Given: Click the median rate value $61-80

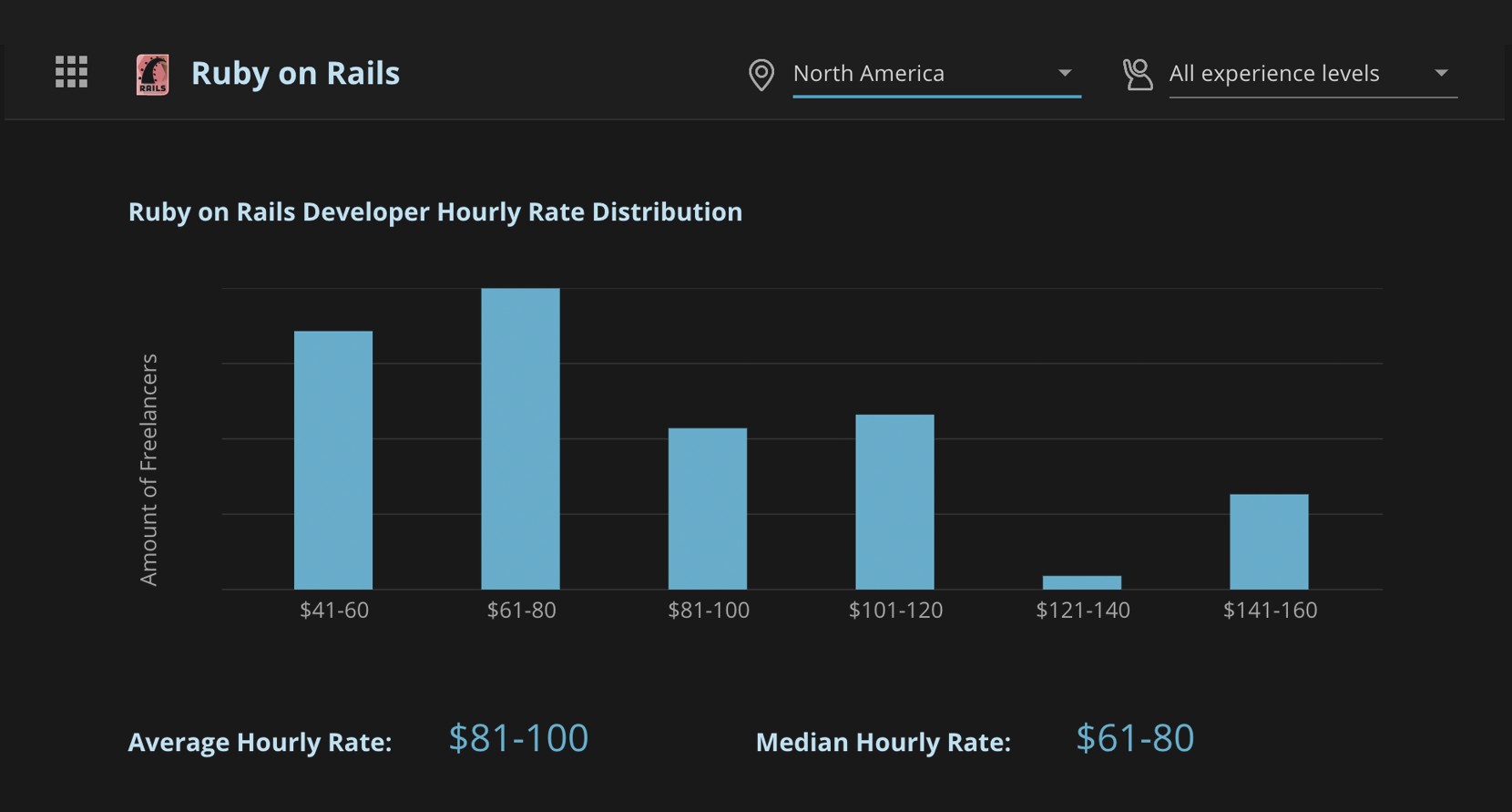Looking at the screenshot, I should 1135,738.
